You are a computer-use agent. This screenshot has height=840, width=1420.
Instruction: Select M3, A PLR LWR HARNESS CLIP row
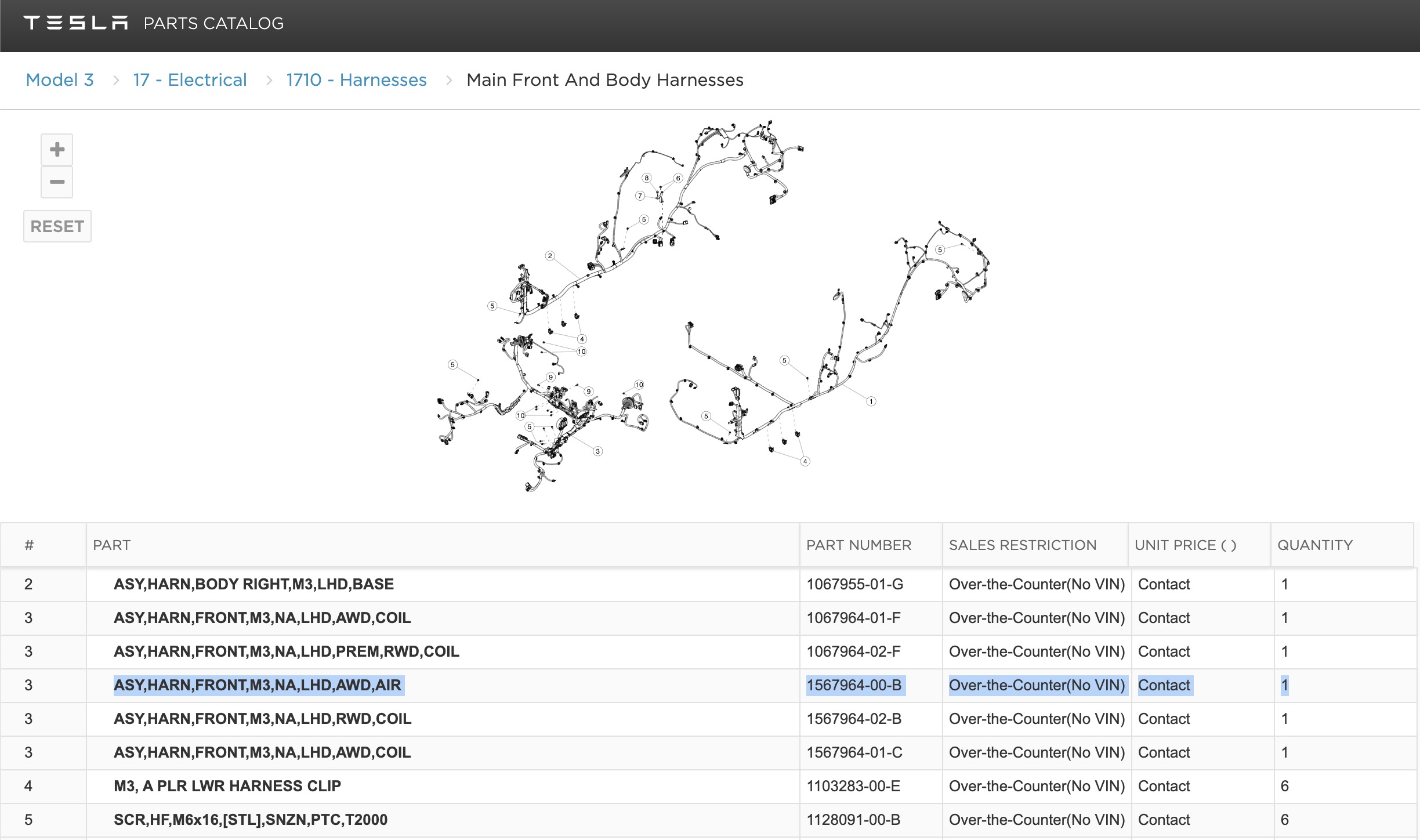(227, 786)
